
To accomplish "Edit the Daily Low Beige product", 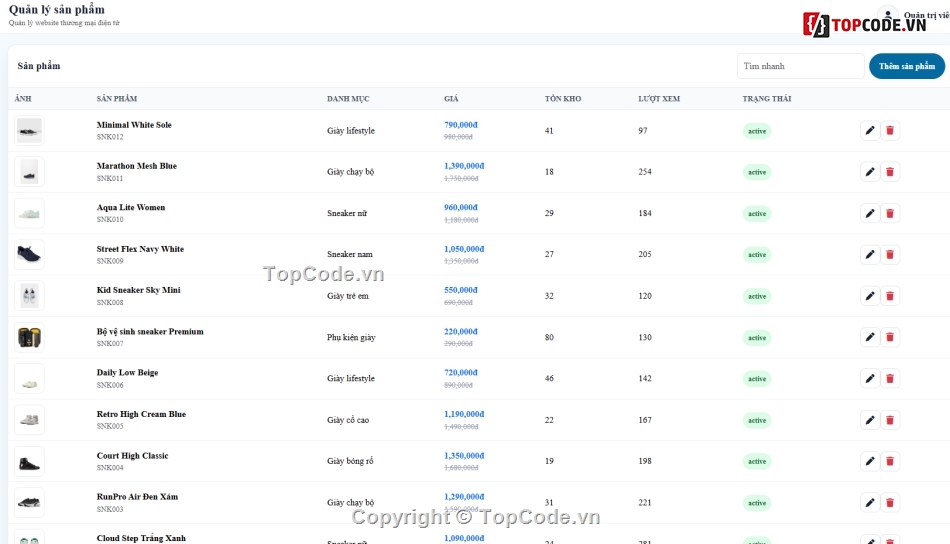I will [869, 379].
